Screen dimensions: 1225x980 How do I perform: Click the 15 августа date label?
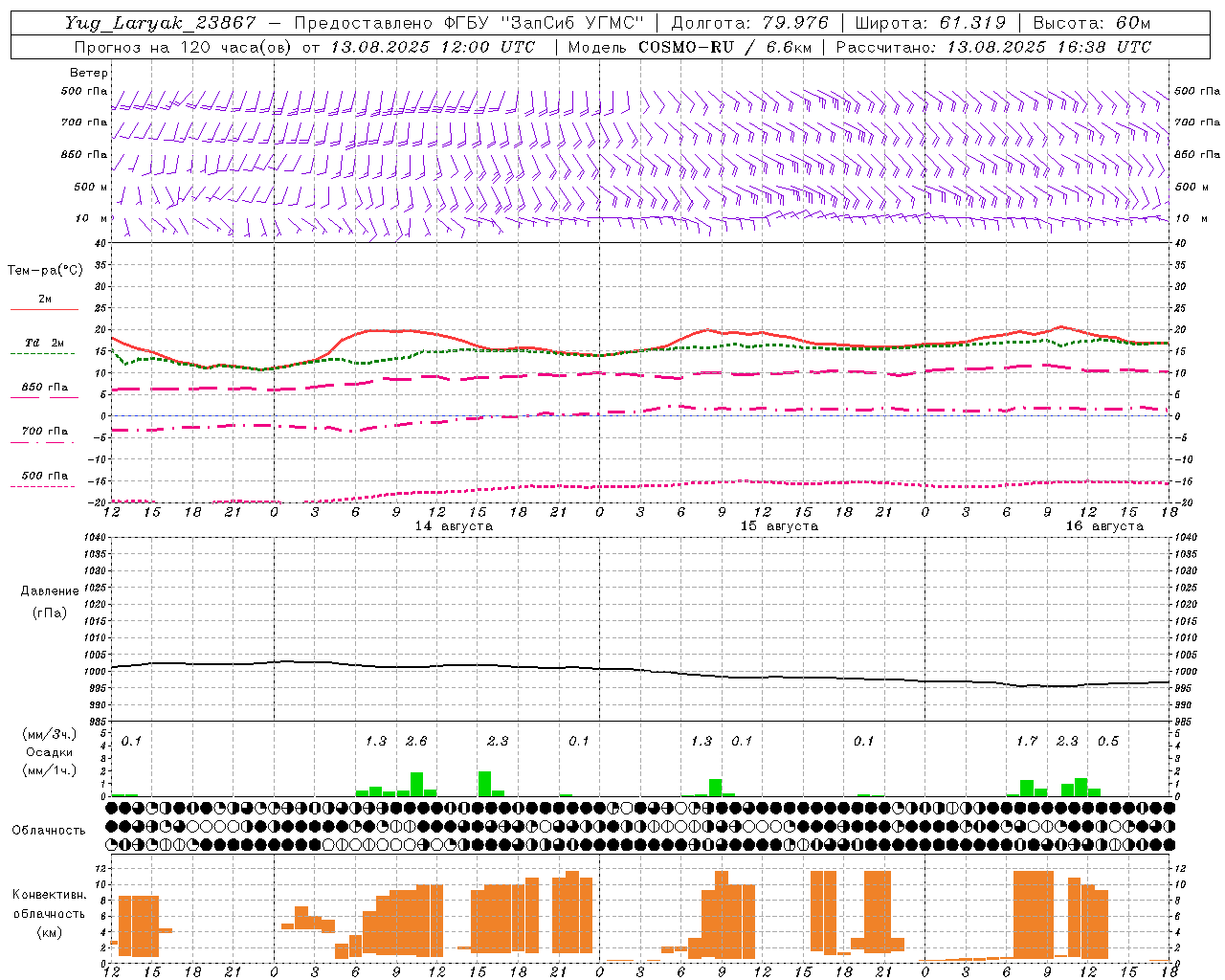(779, 526)
